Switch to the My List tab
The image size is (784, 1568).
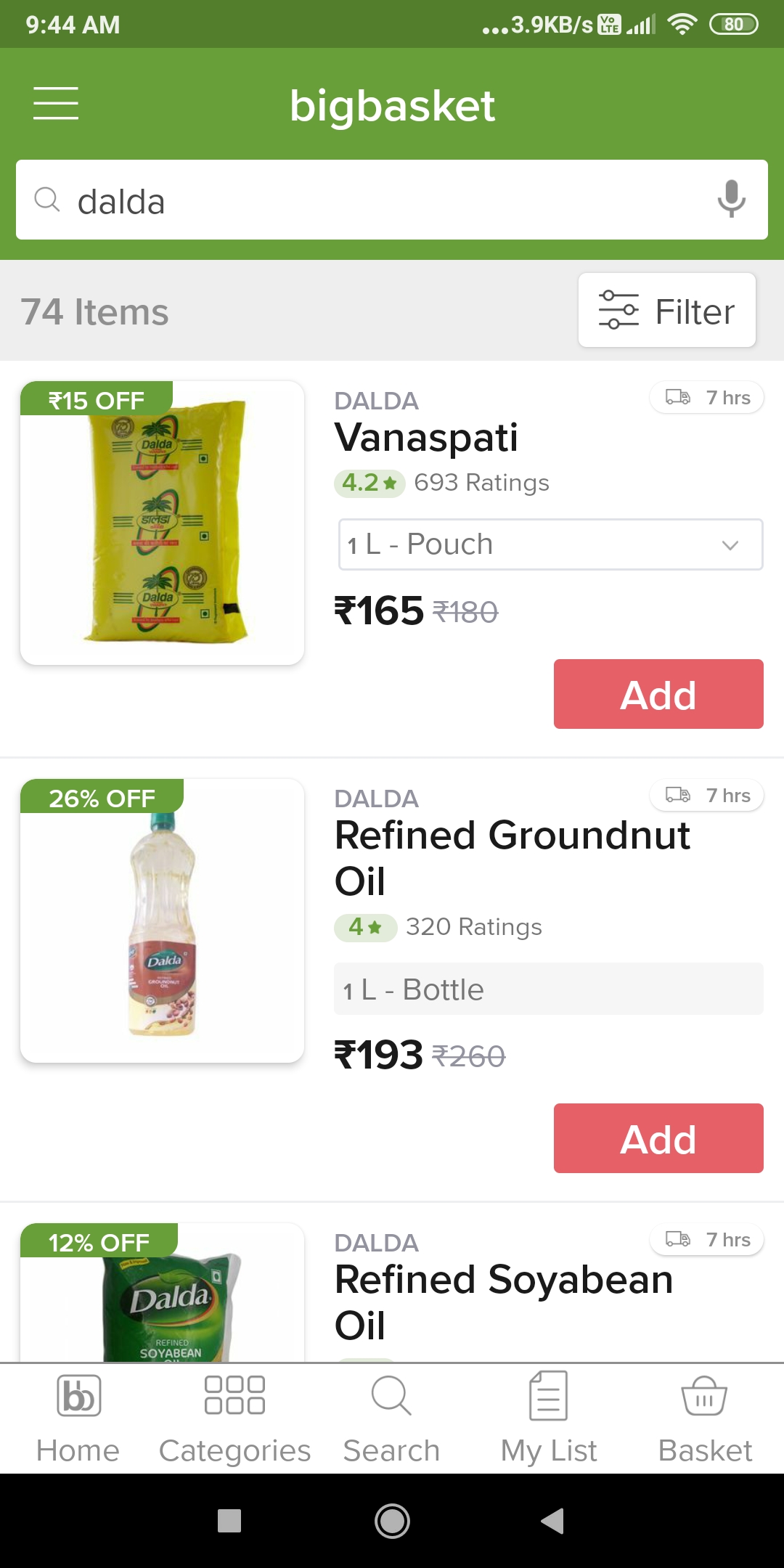point(549,1418)
